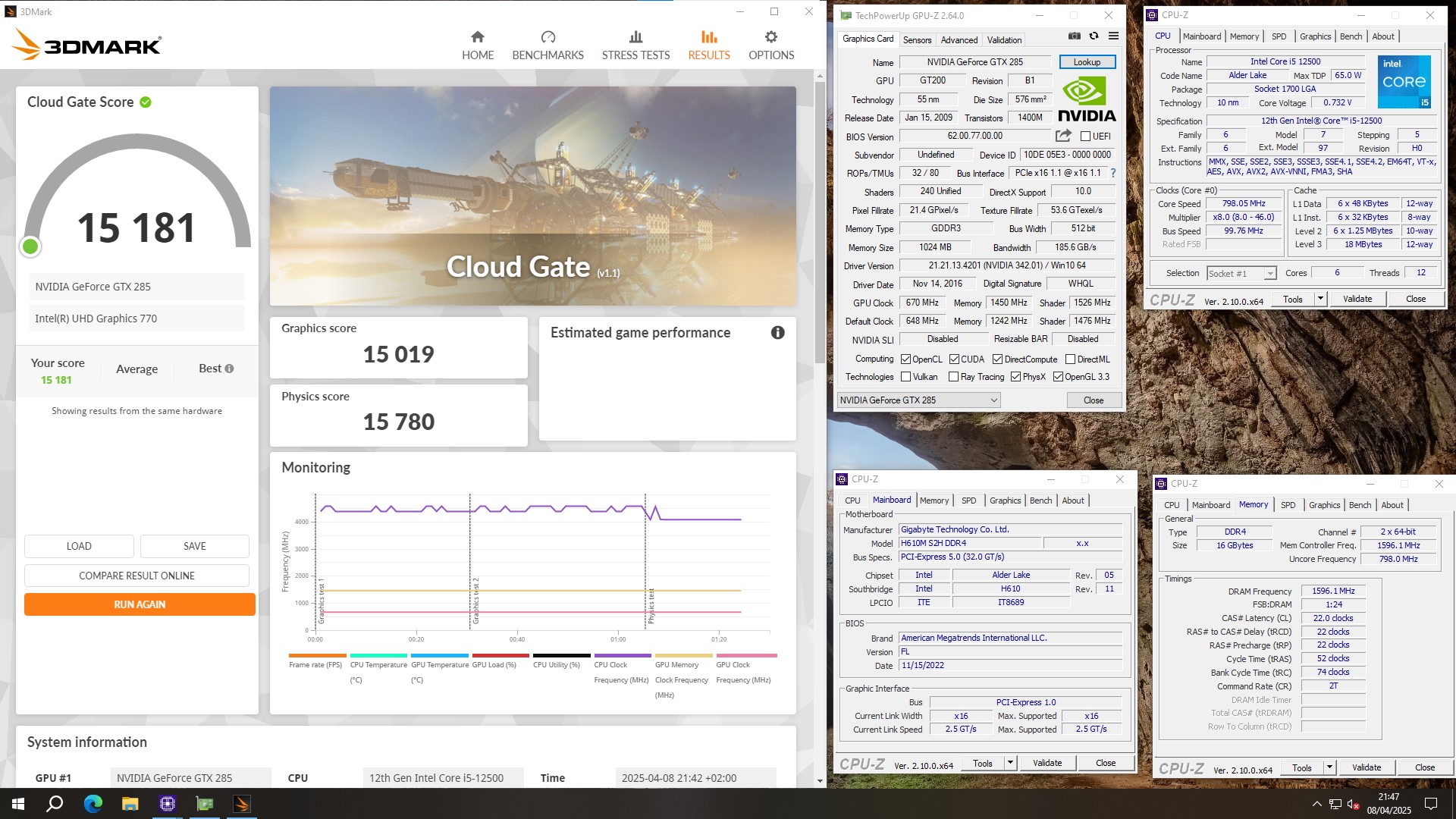This screenshot has height=819, width=1456.
Task: Toggle the DirectML checkbox
Action: [1070, 359]
